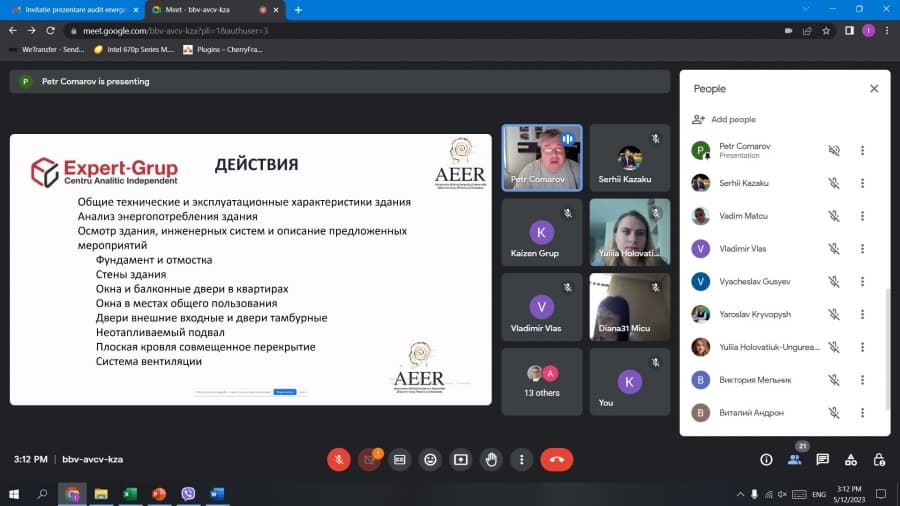Select Diana31 Micu video tile

pos(630,307)
